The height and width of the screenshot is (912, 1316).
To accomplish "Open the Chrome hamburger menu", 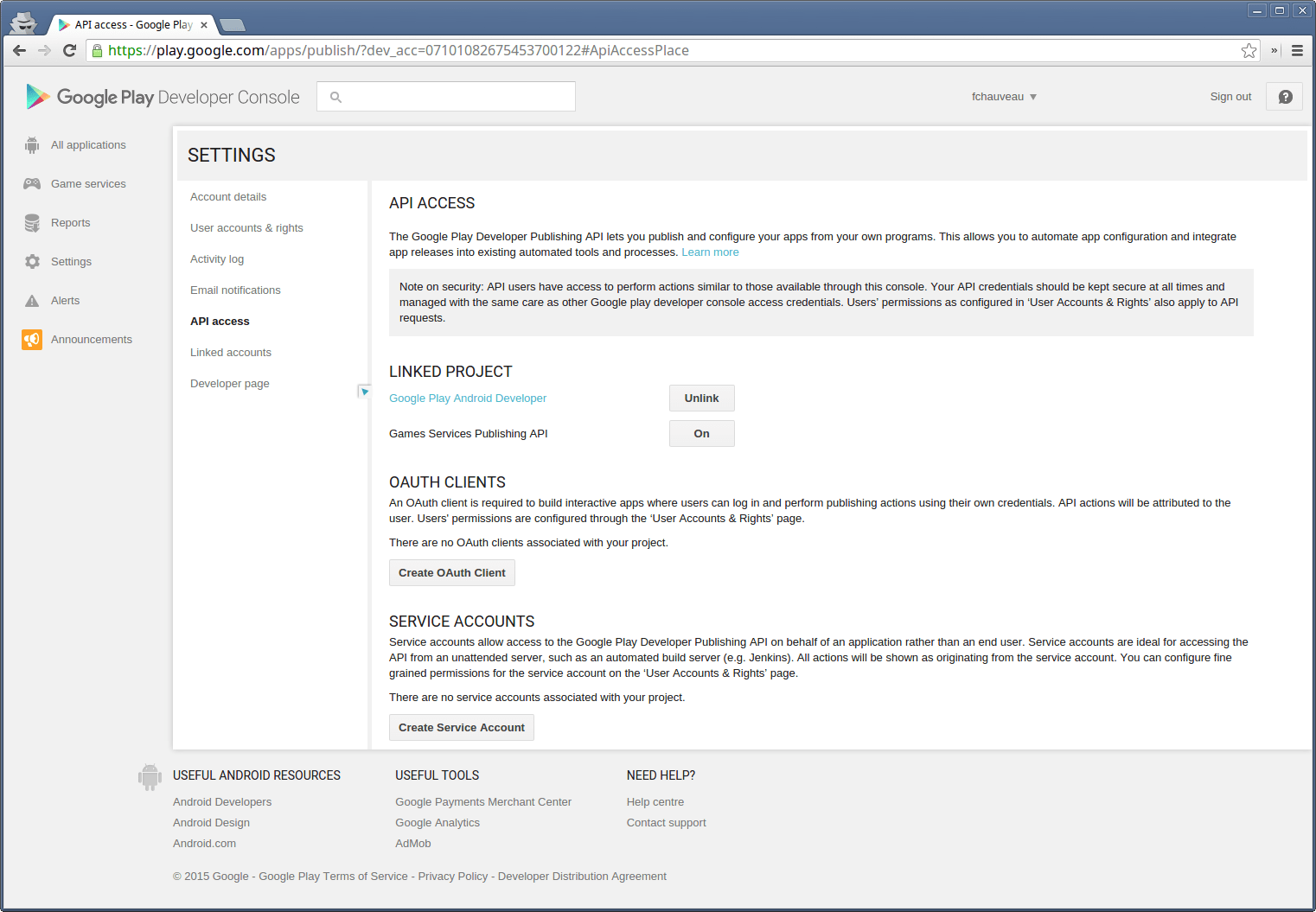I will point(1297,51).
